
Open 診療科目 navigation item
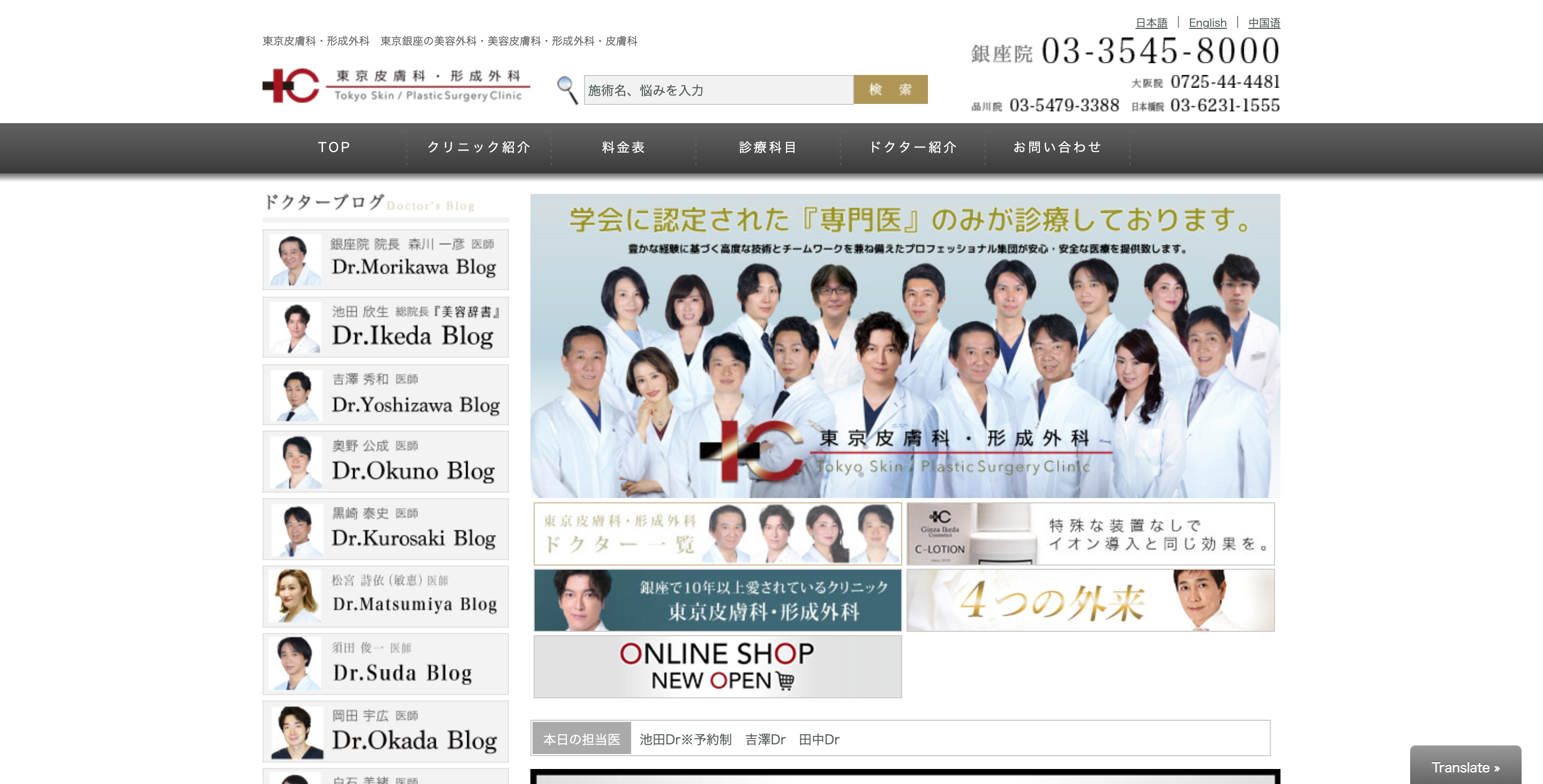(768, 147)
